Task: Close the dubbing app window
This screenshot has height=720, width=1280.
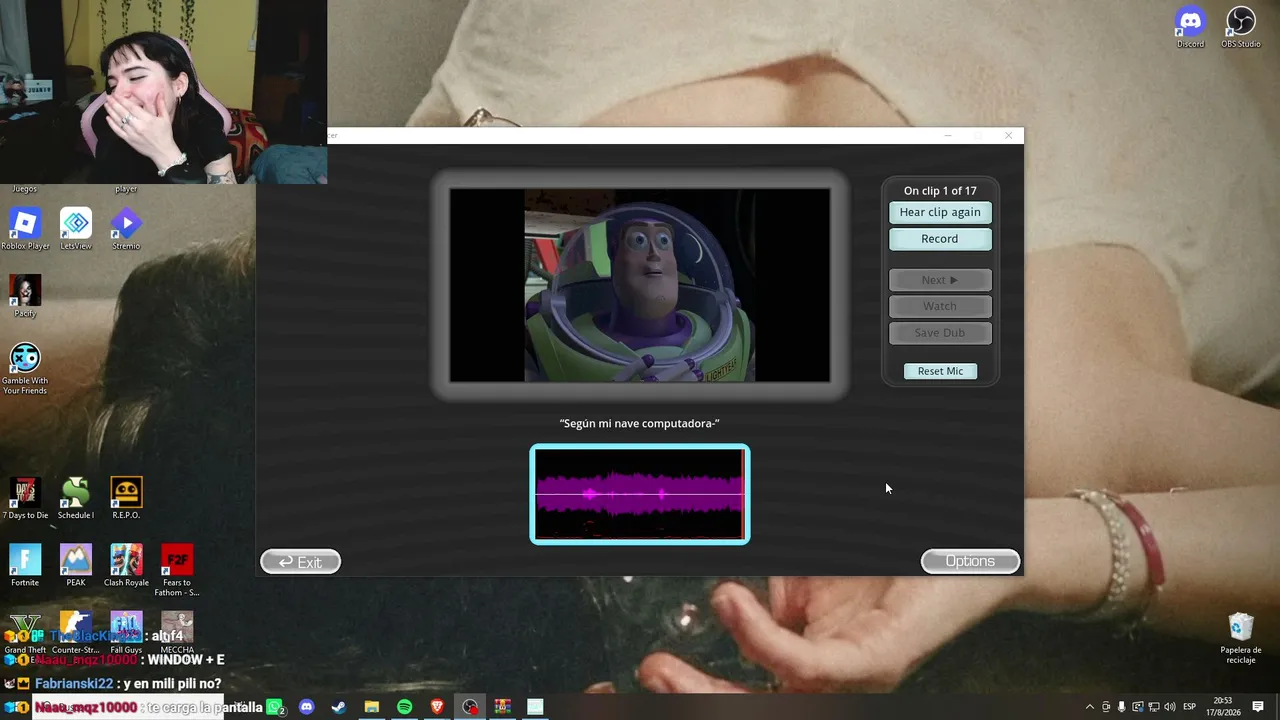Action: point(1008,136)
